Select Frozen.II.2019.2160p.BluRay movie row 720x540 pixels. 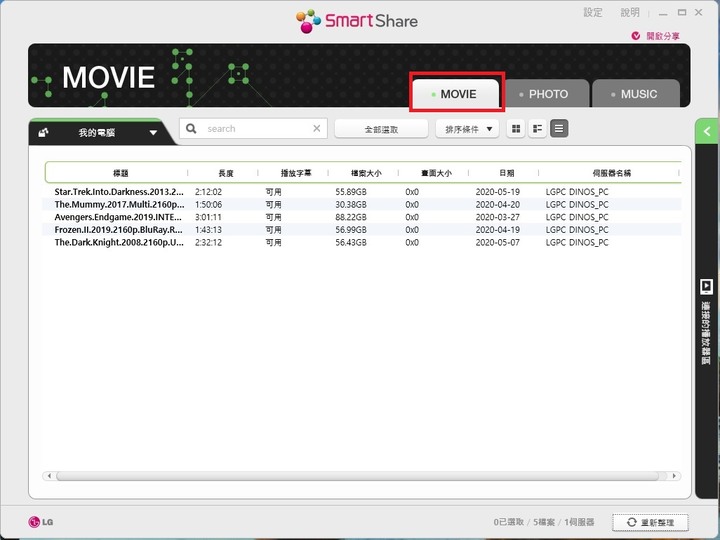click(362, 230)
